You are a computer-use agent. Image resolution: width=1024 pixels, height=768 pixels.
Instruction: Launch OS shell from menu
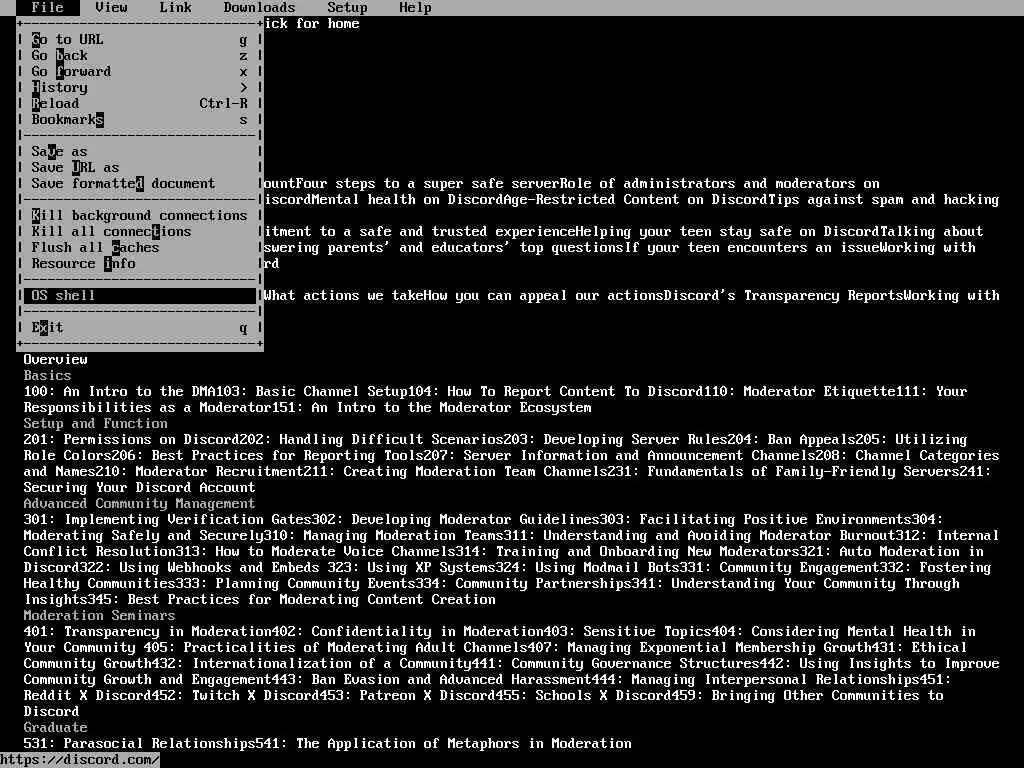[x=139, y=296]
